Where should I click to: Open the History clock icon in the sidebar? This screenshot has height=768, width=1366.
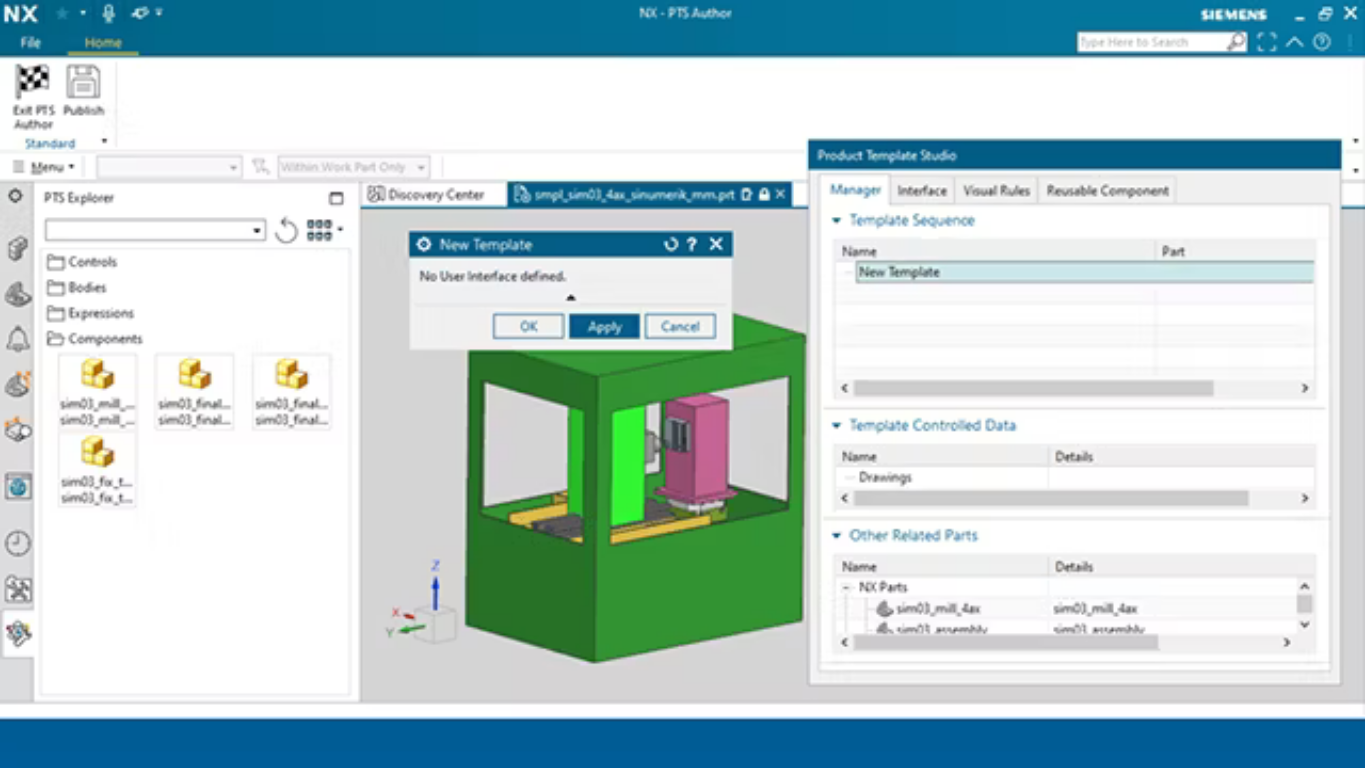click(x=18, y=543)
